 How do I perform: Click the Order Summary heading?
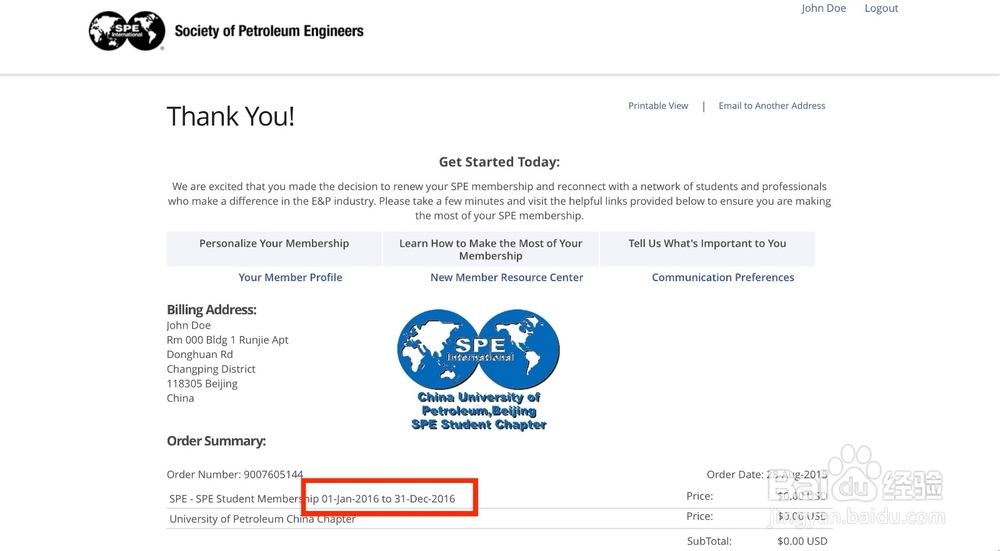coord(216,441)
